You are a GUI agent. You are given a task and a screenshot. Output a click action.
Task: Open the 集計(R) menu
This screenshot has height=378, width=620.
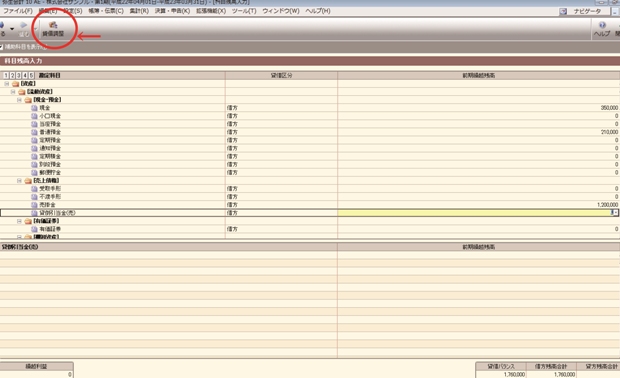[x=139, y=11]
